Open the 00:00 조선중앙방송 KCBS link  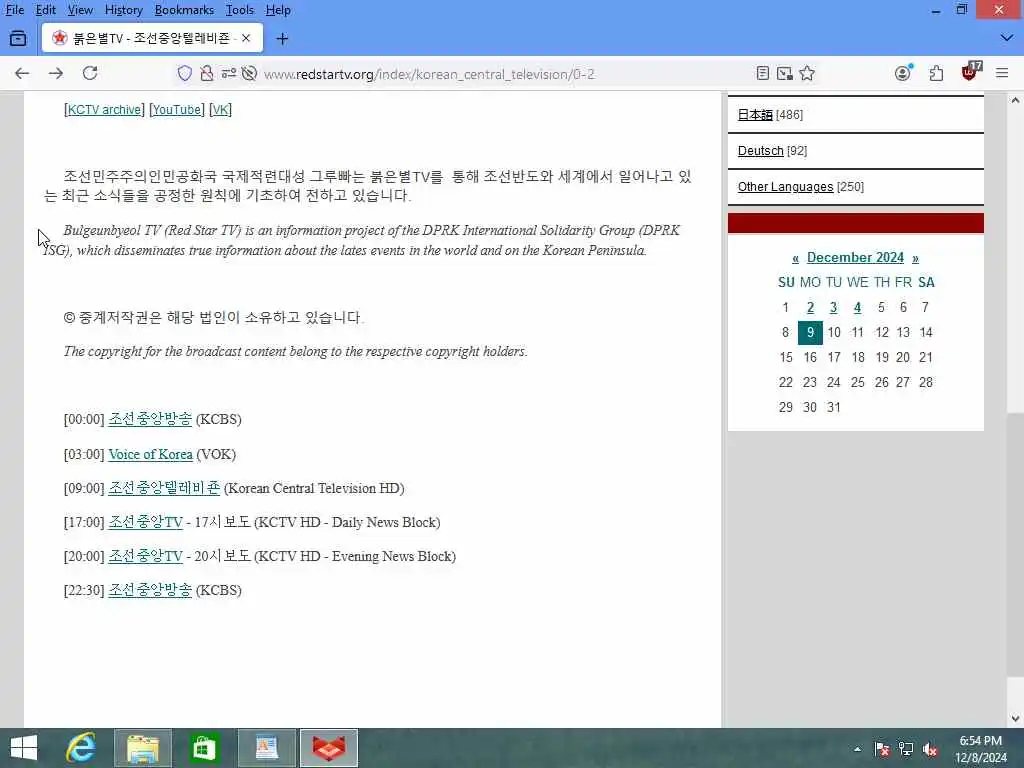pos(150,419)
